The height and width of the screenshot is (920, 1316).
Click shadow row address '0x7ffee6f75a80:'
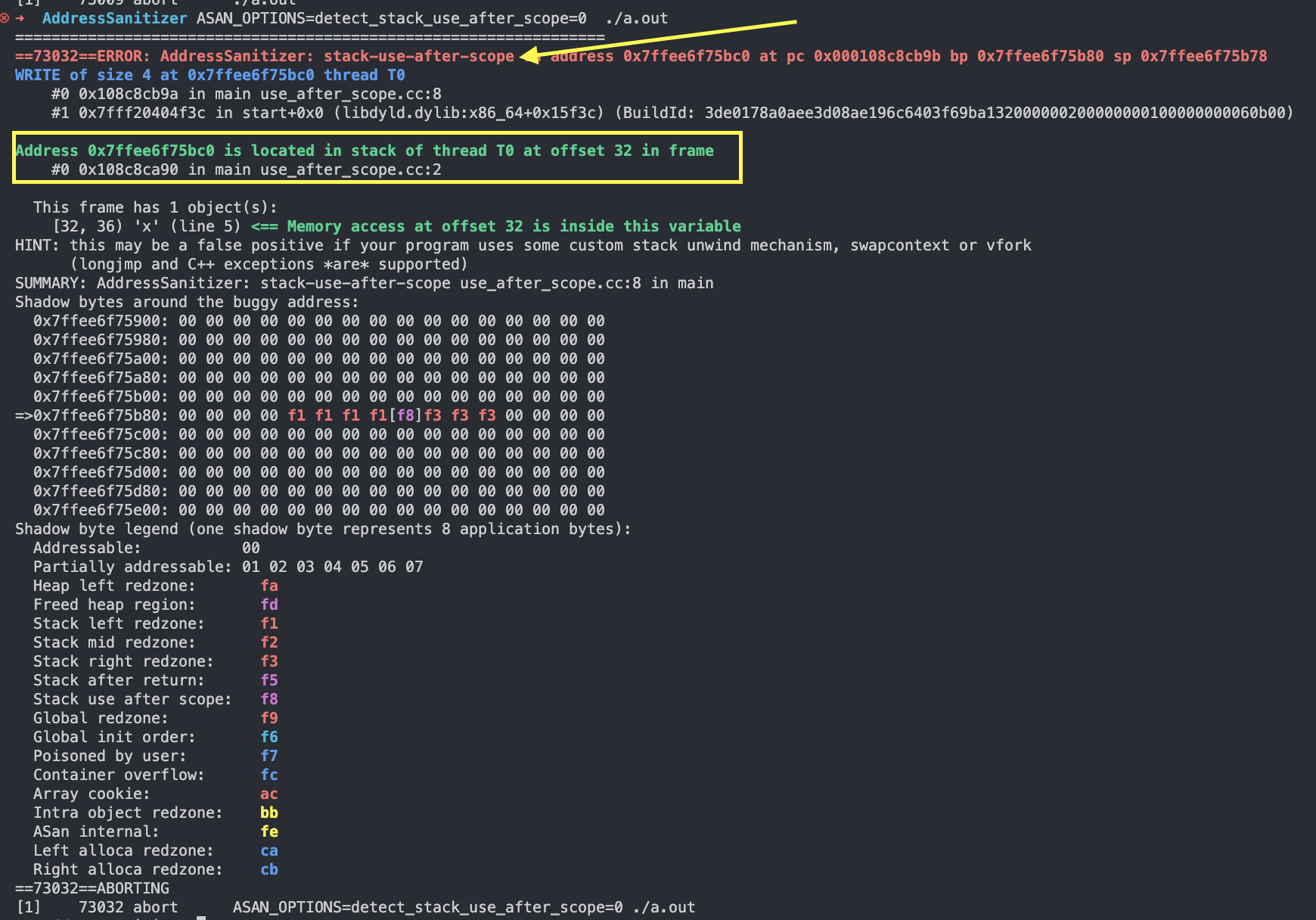pyautogui.click(x=101, y=378)
